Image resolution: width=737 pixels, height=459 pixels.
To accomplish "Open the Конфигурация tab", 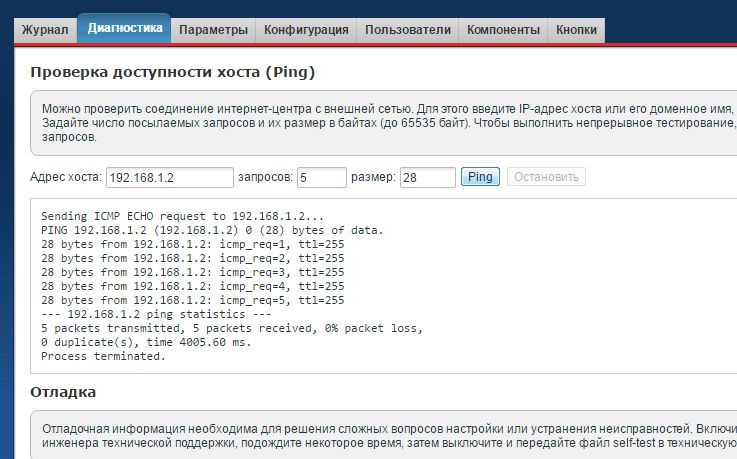I will coord(306,30).
